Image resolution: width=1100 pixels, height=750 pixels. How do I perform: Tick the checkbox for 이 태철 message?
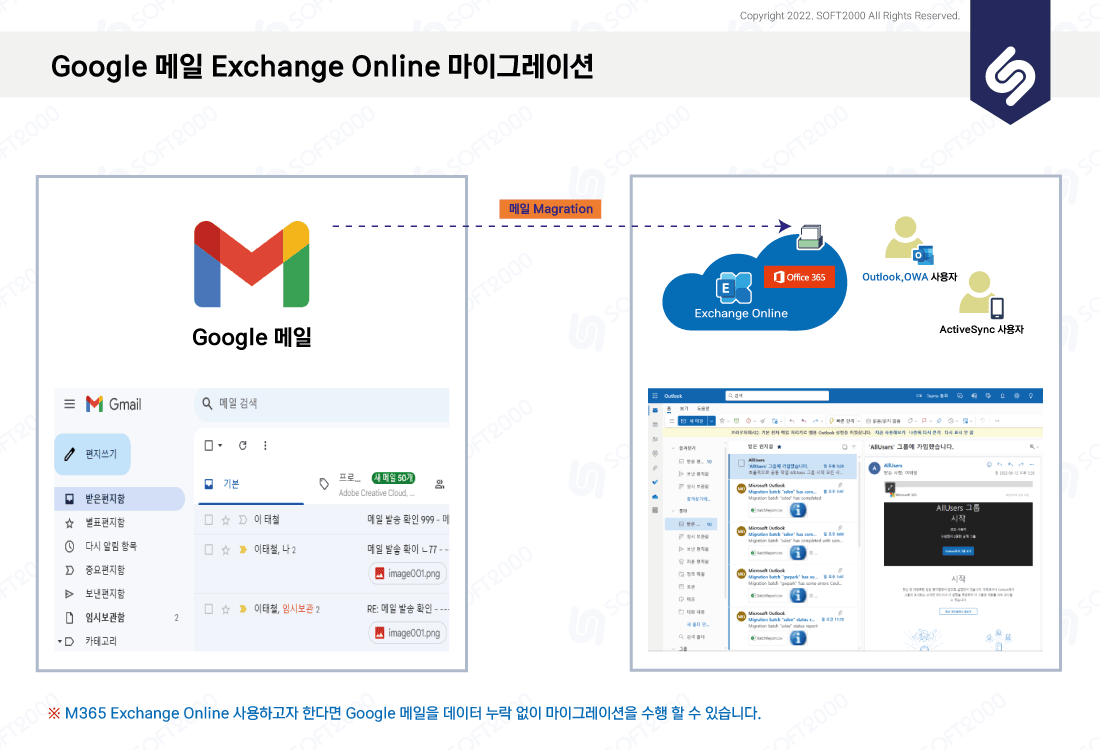(208, 520)
